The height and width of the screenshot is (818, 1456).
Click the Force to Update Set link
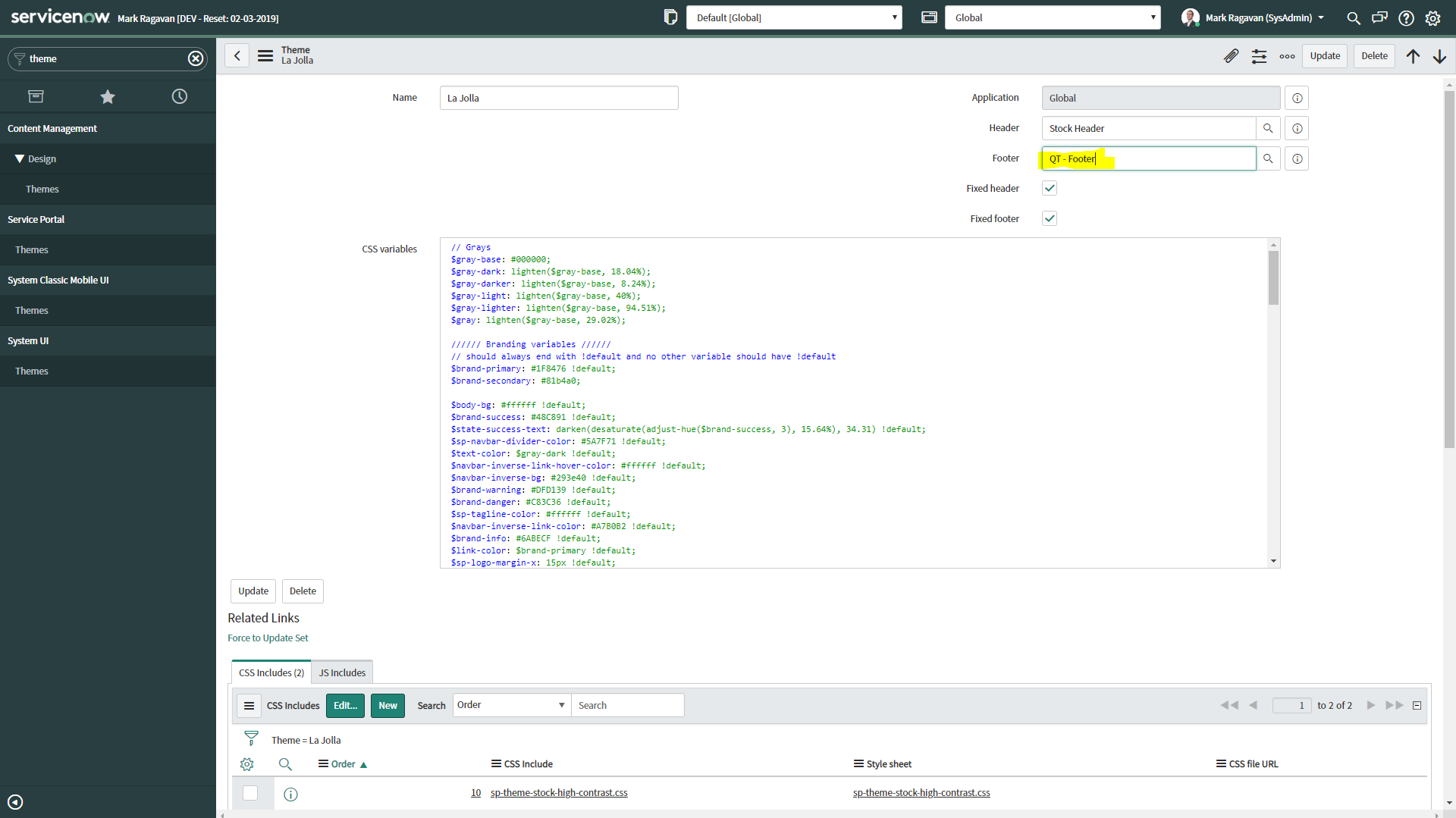click(268, 638)
